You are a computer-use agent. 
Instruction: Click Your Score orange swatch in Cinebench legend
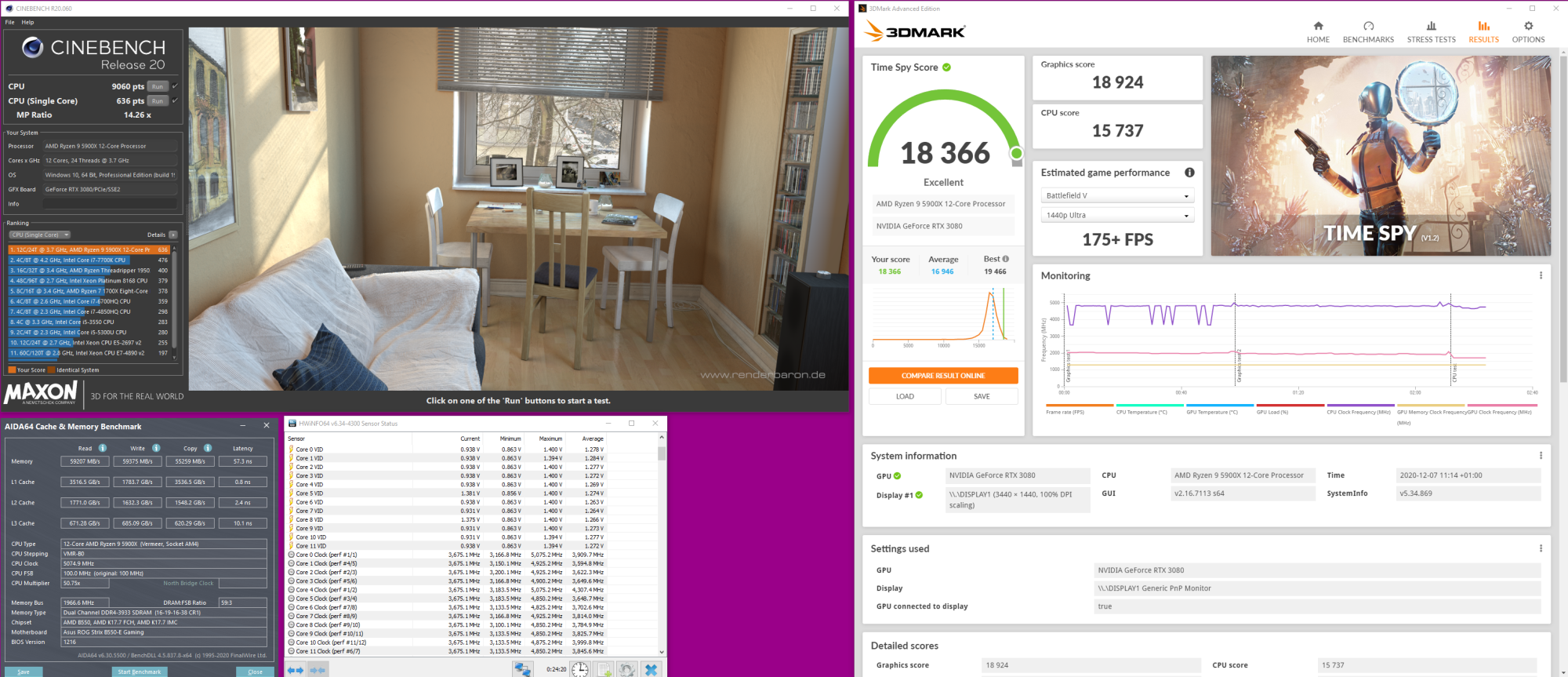coord(12,370)
